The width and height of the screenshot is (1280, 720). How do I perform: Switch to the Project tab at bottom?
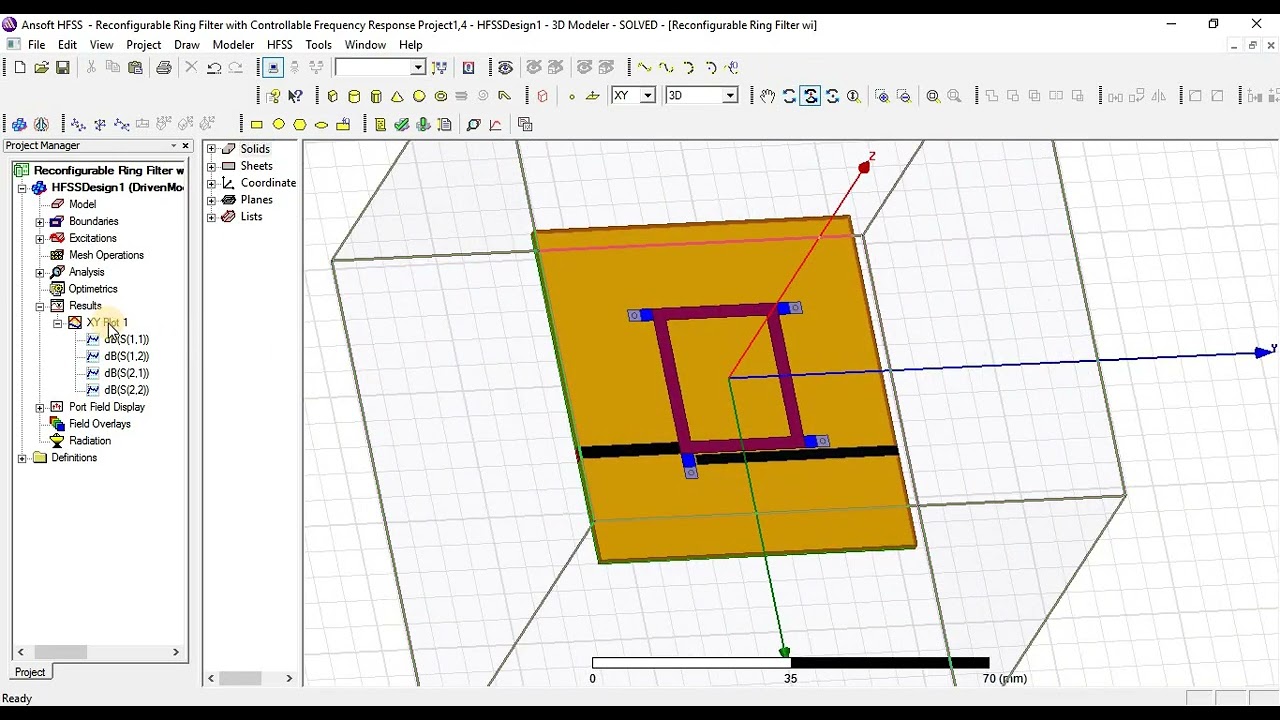point(30,672)
